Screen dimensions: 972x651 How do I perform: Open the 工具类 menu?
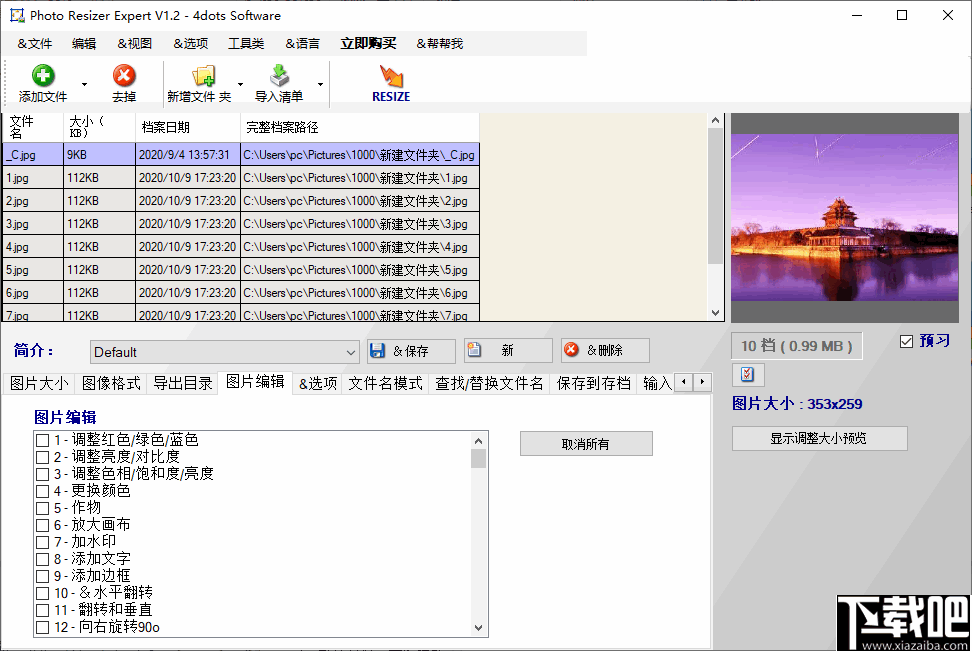point(244,43)
